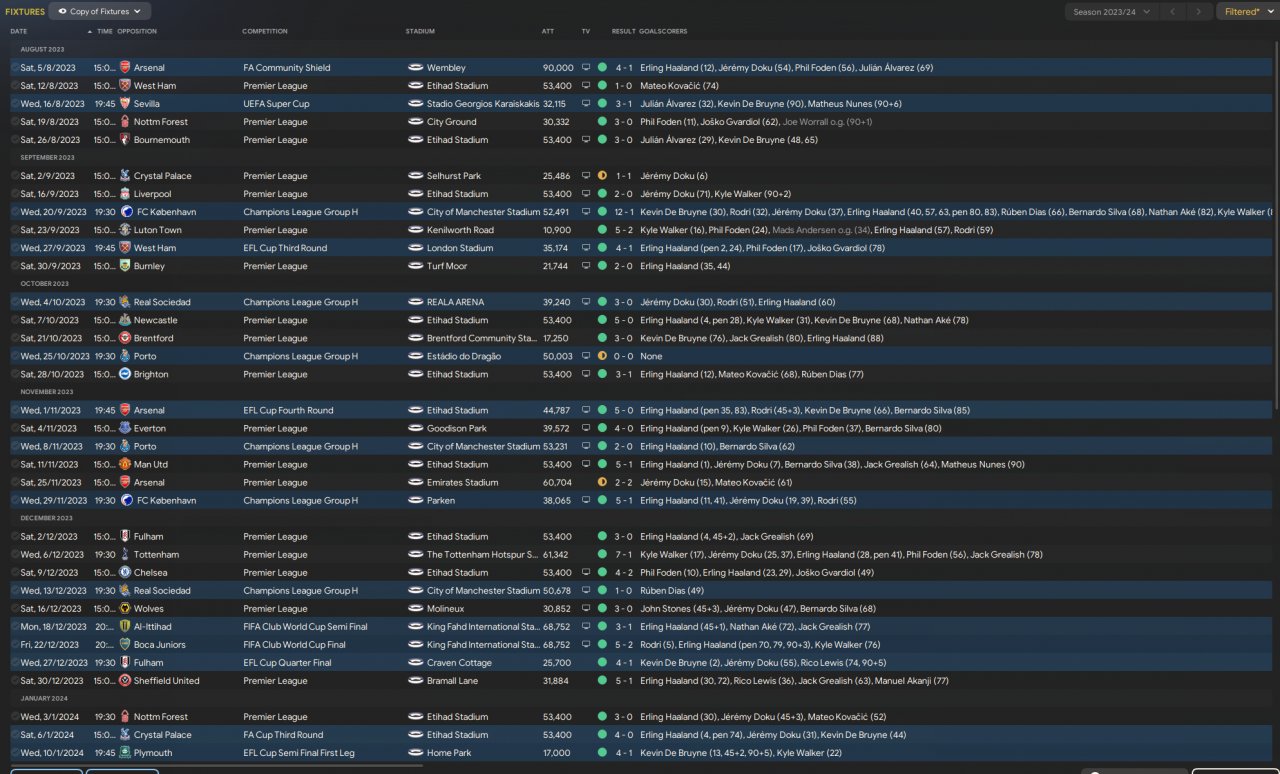The height and width of the screenshot is (774, 1280).
Task: Click the 12 - 1 result against FC København
Action: click(x=623, y=212)
